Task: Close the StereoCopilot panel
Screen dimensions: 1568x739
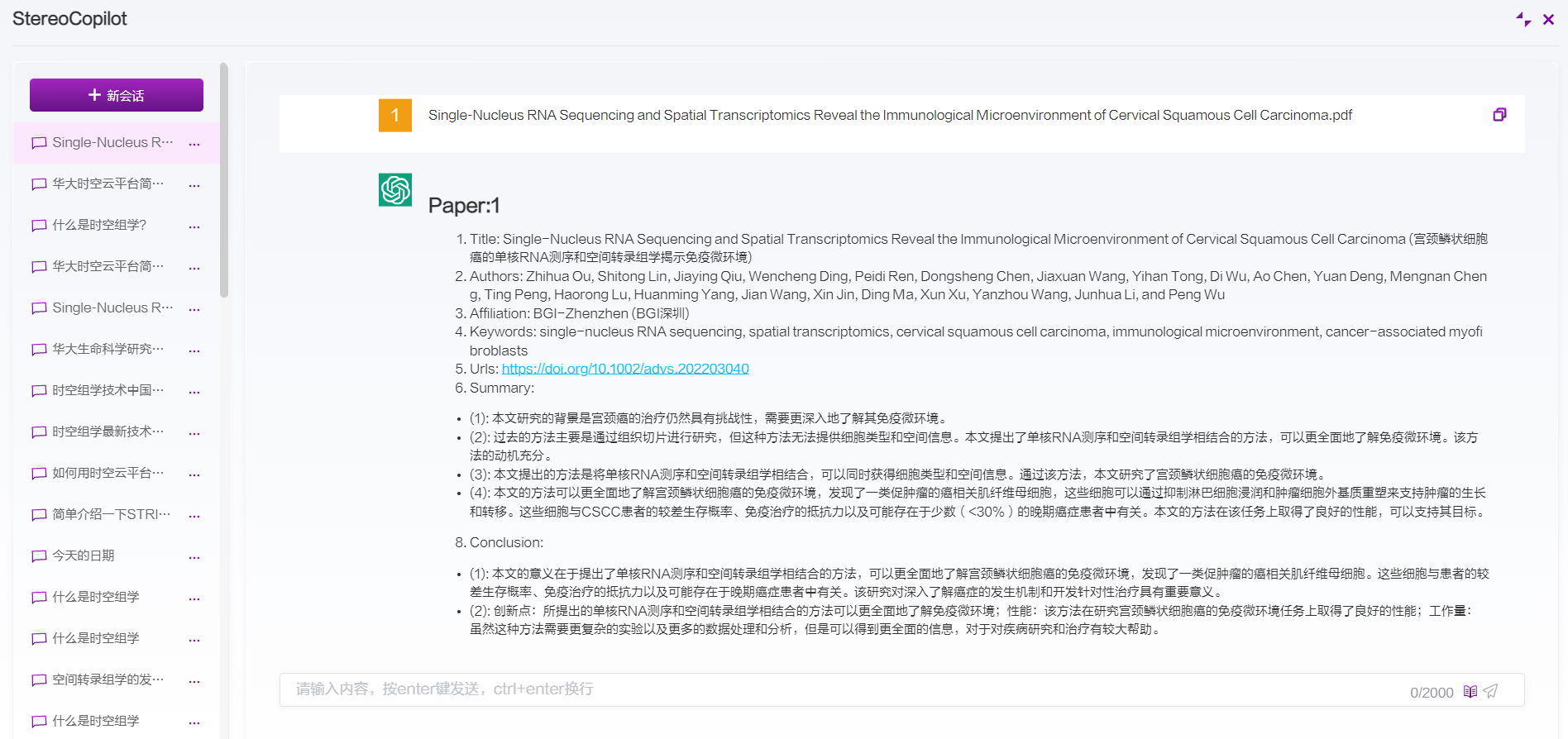Action: (x=1548, y=19)
